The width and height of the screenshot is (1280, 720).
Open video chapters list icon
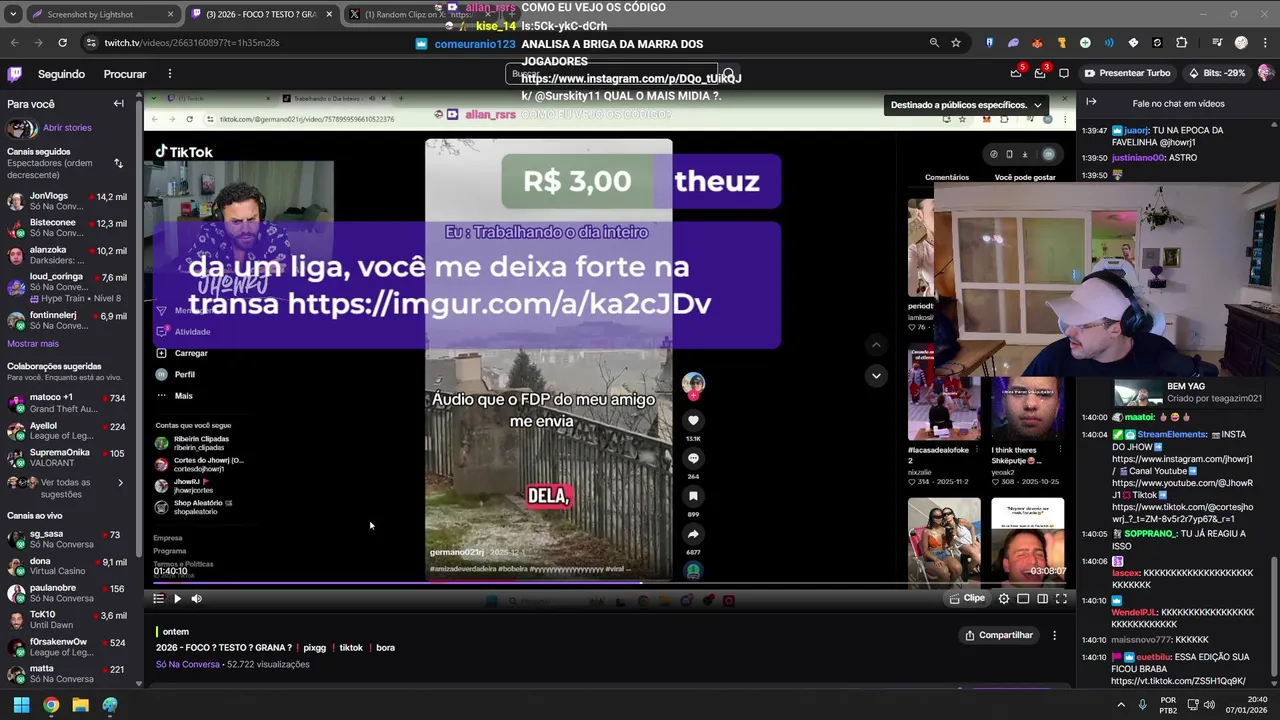158,599
